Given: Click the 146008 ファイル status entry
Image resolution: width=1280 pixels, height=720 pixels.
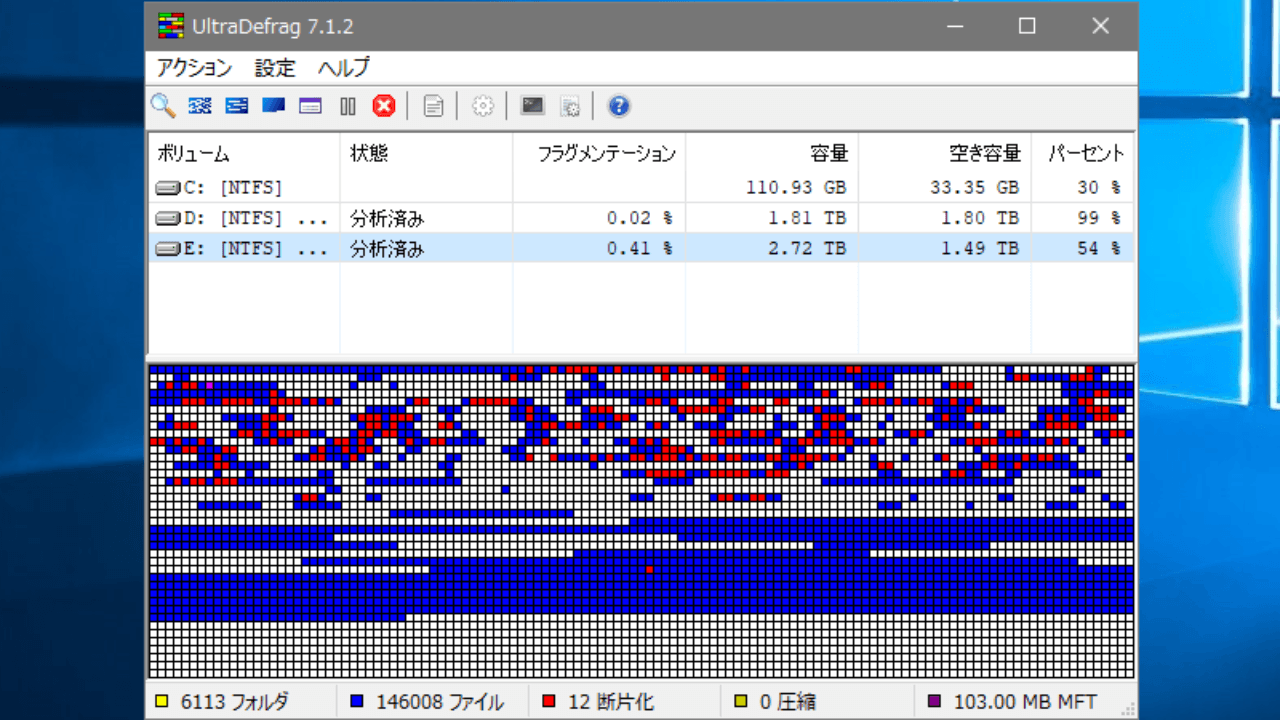Looking at the screenshot, I should click(x=439, y=702).
